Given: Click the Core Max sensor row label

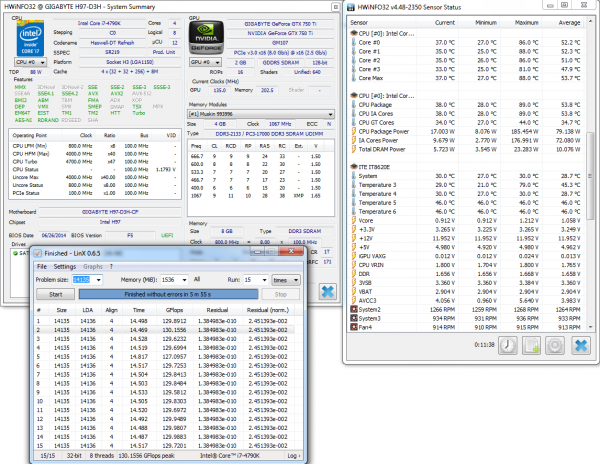Looking at the screenshot, I should (x=370, y=78).
